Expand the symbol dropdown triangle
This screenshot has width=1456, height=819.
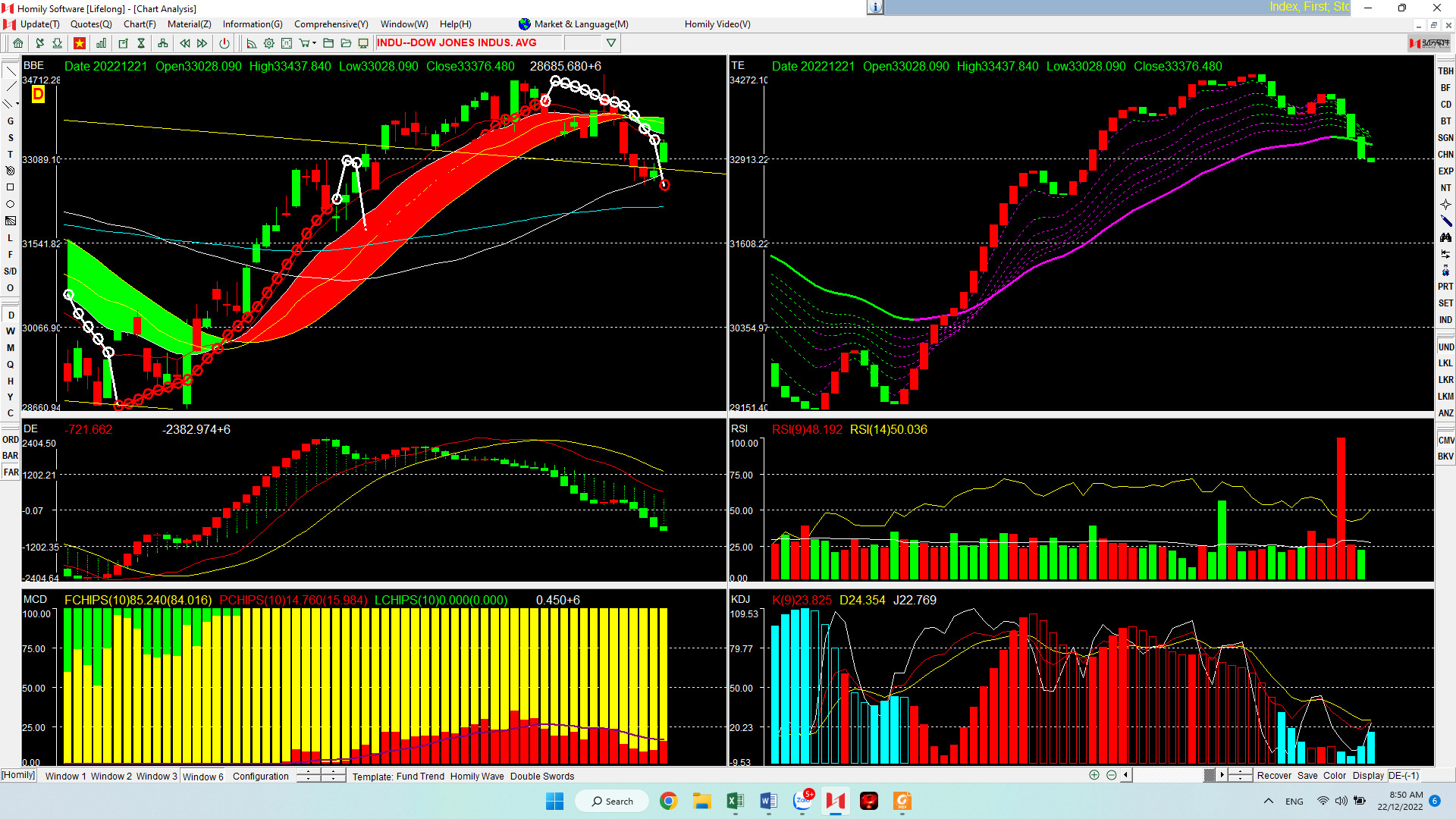[x=610, y=43]
